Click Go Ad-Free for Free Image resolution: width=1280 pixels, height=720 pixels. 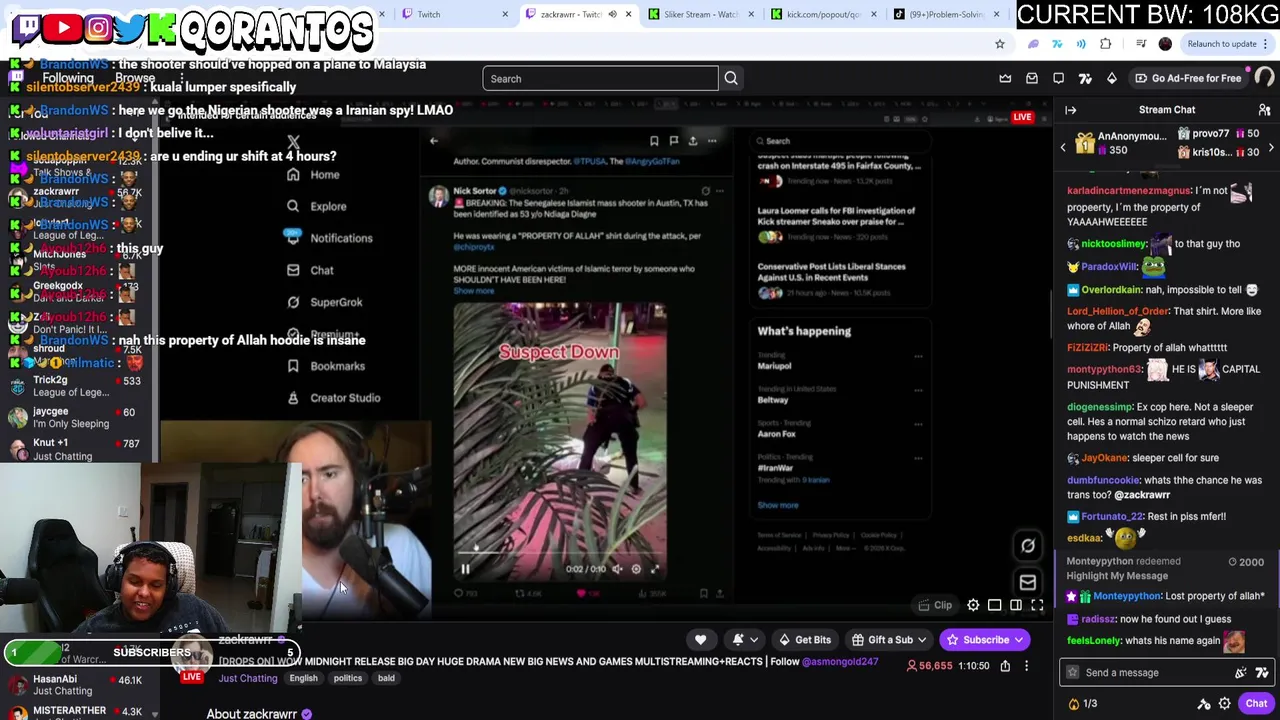click(1188, 78)
